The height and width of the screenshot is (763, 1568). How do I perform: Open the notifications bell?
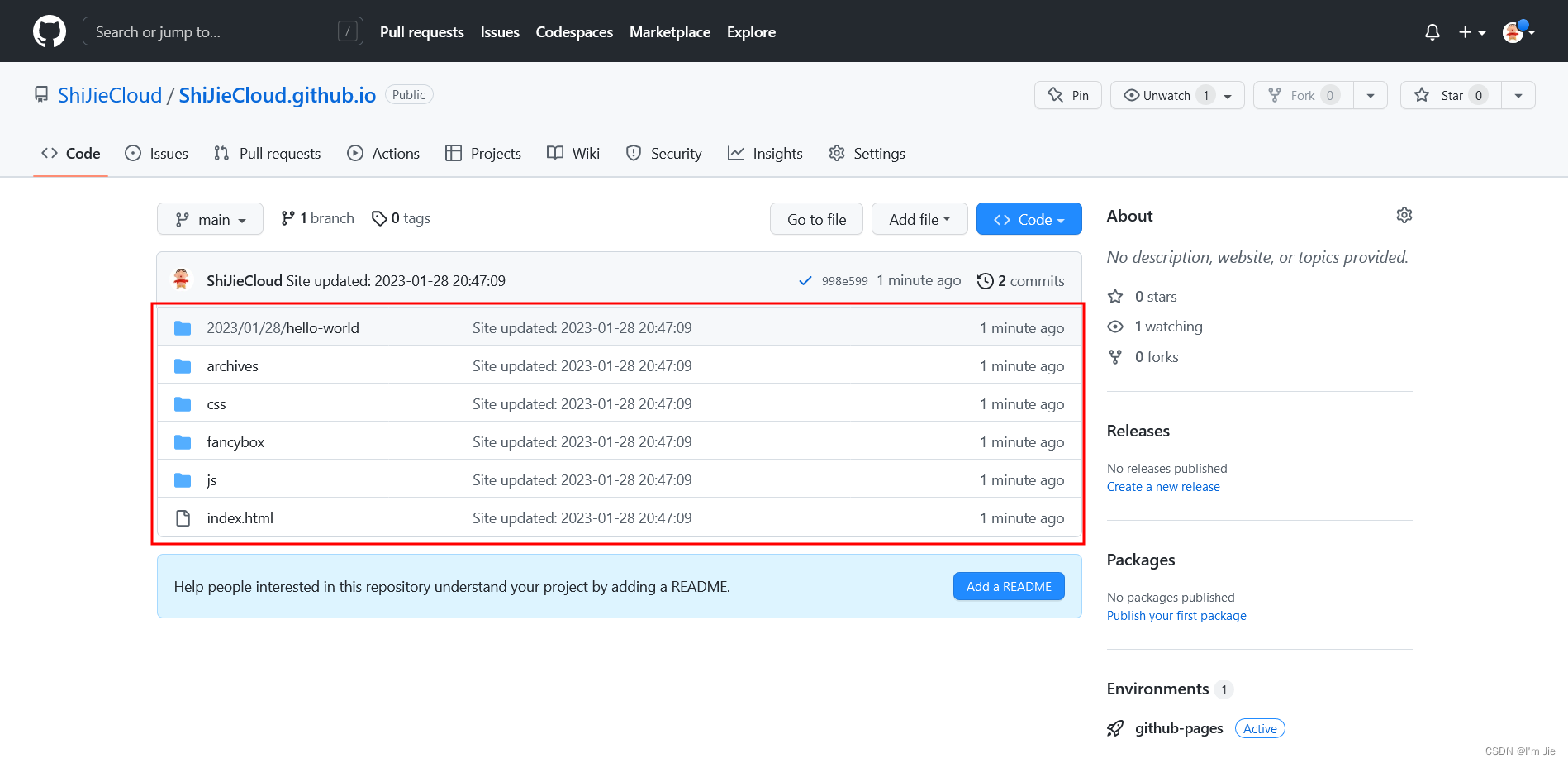click(1433, 32)
